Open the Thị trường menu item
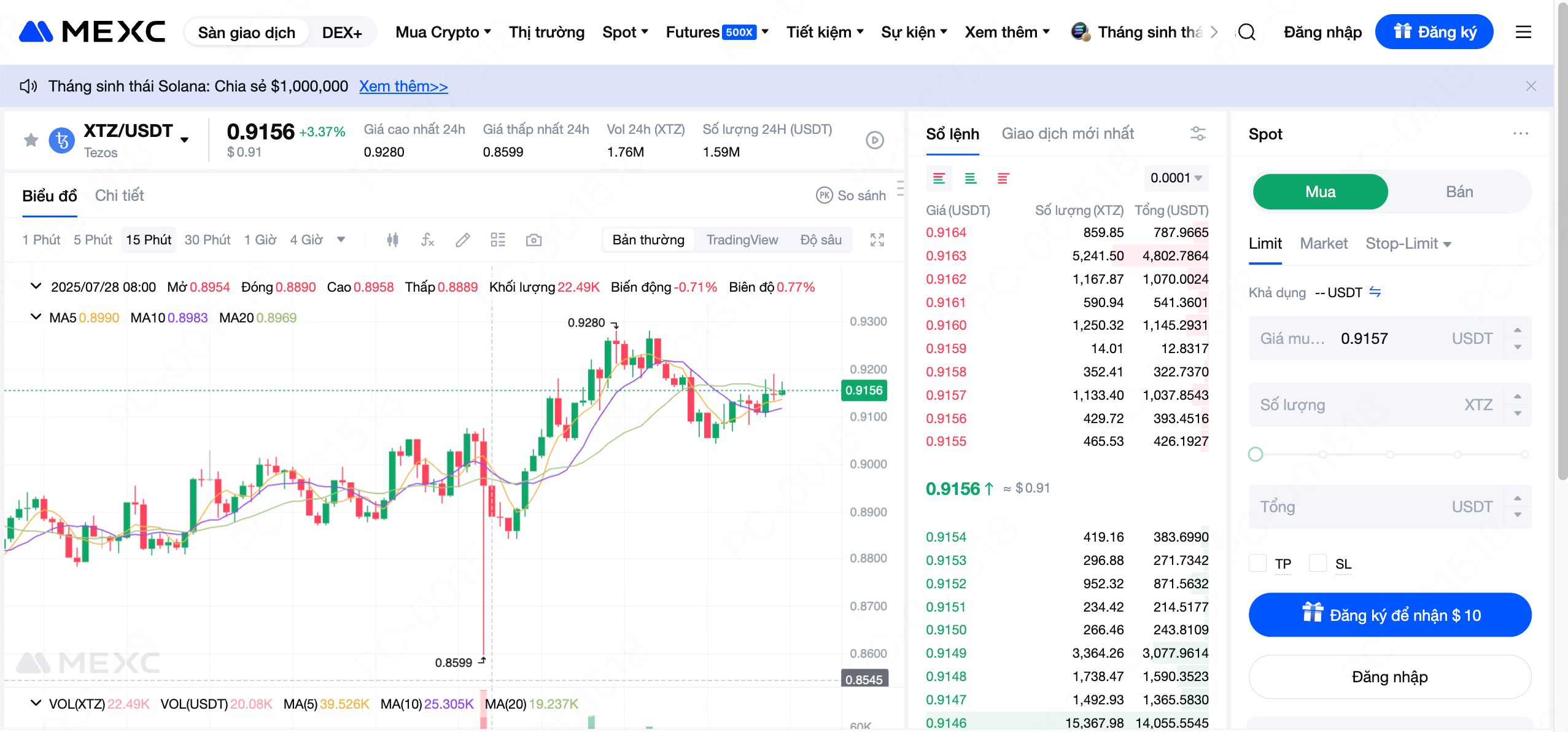This screenshot has width=1568, height=732. [546, 32]
